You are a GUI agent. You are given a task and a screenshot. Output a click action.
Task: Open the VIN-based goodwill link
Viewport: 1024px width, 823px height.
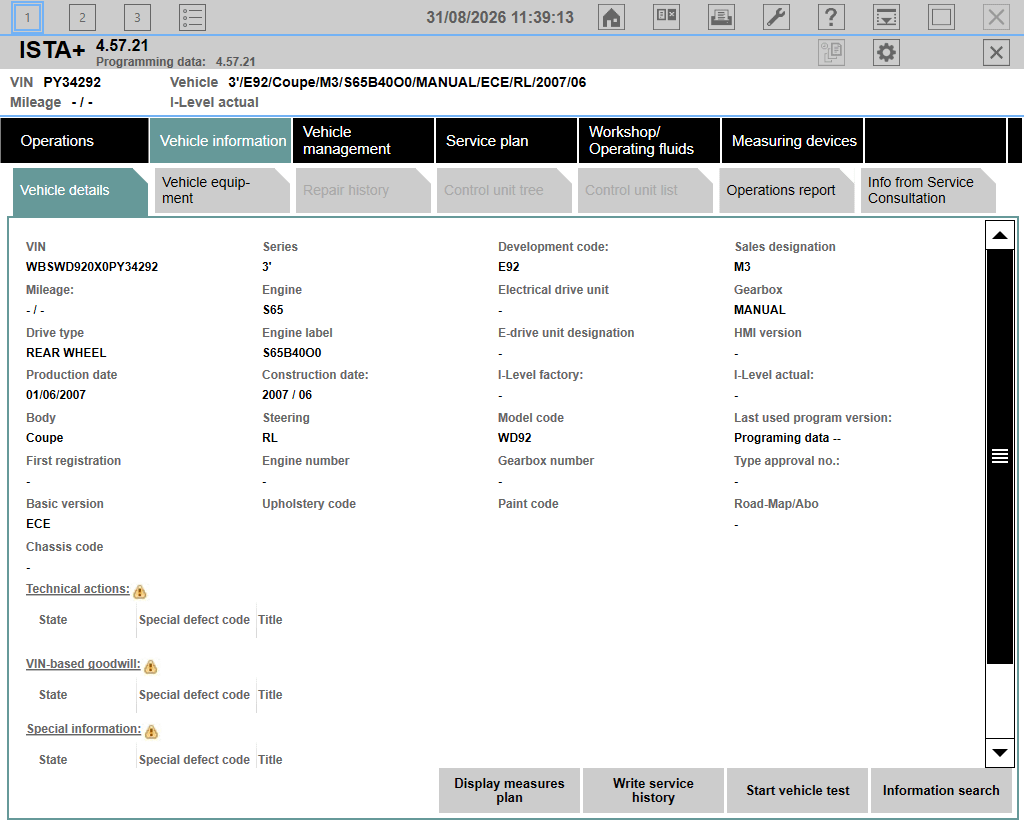click(x=83, y=664)
